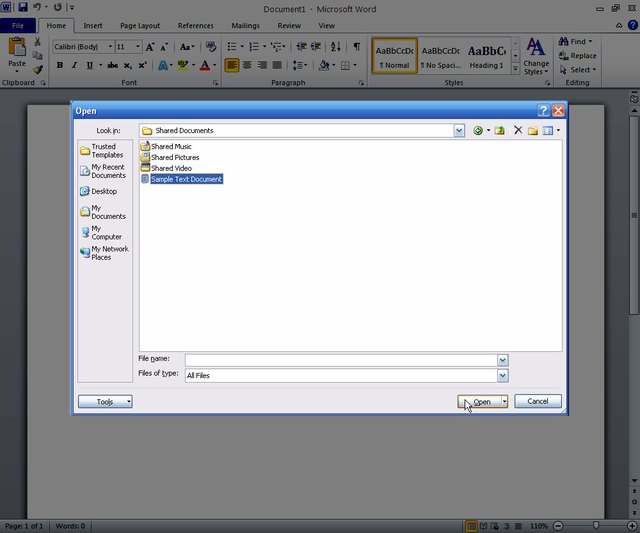Viewport: 640px width, 533px height.
Task: Select the Normal style
Action: point(394,56)
